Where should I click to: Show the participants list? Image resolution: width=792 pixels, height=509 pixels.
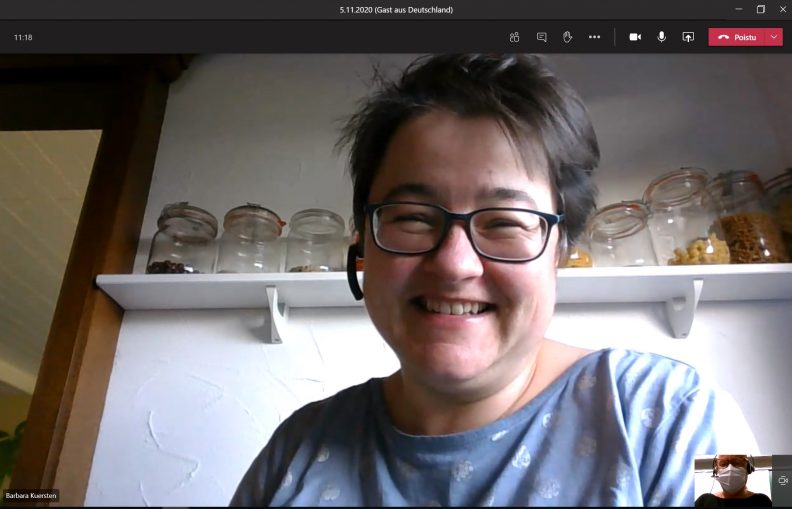point(514,37)
